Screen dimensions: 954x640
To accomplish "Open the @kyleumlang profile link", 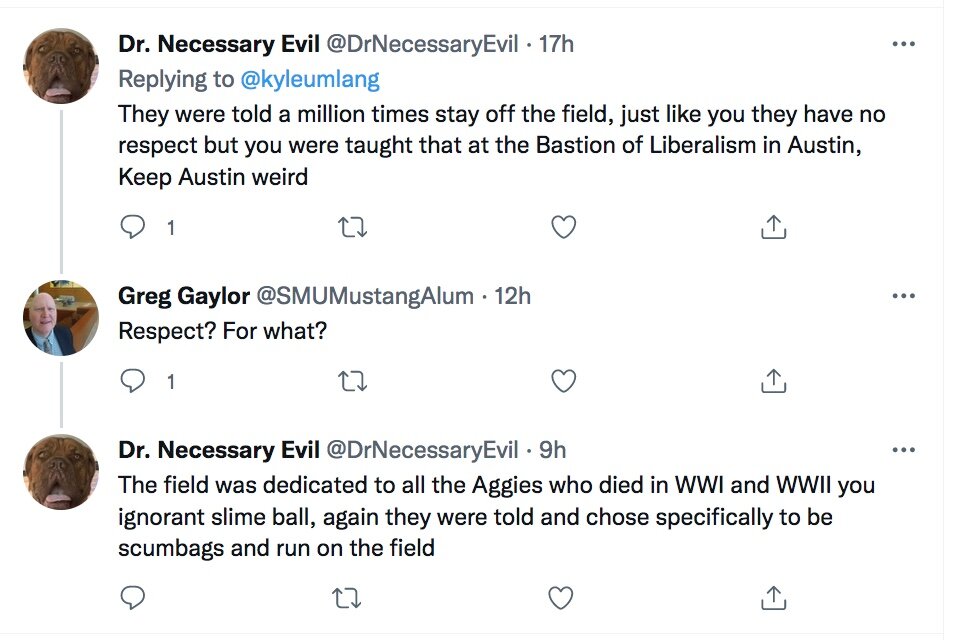I will 310,78.
